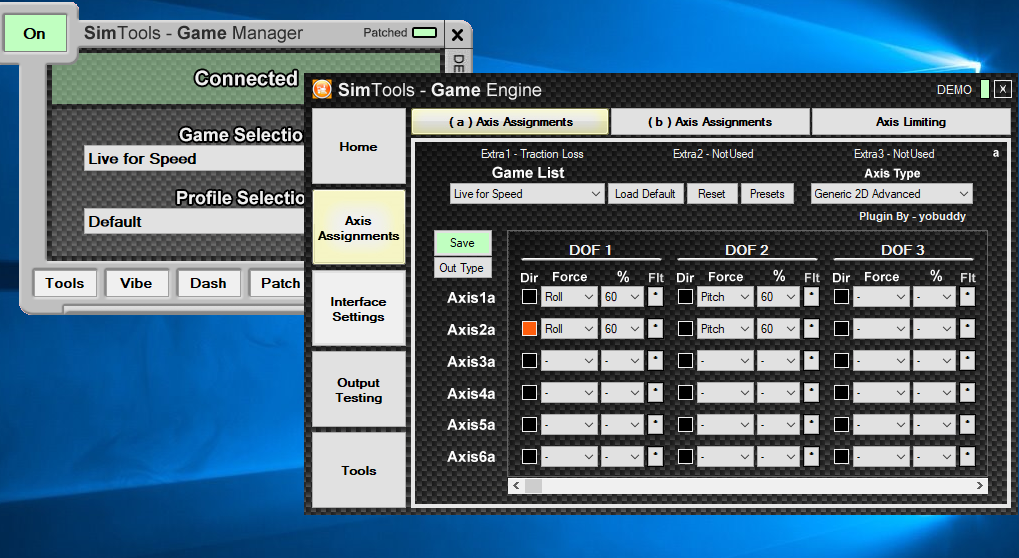The width and height of the screenshot is (1019, 558).
Task: Click Axis3a DOF 1 Flt filter button
Action: pyautogui.click(x=655, y=361)
